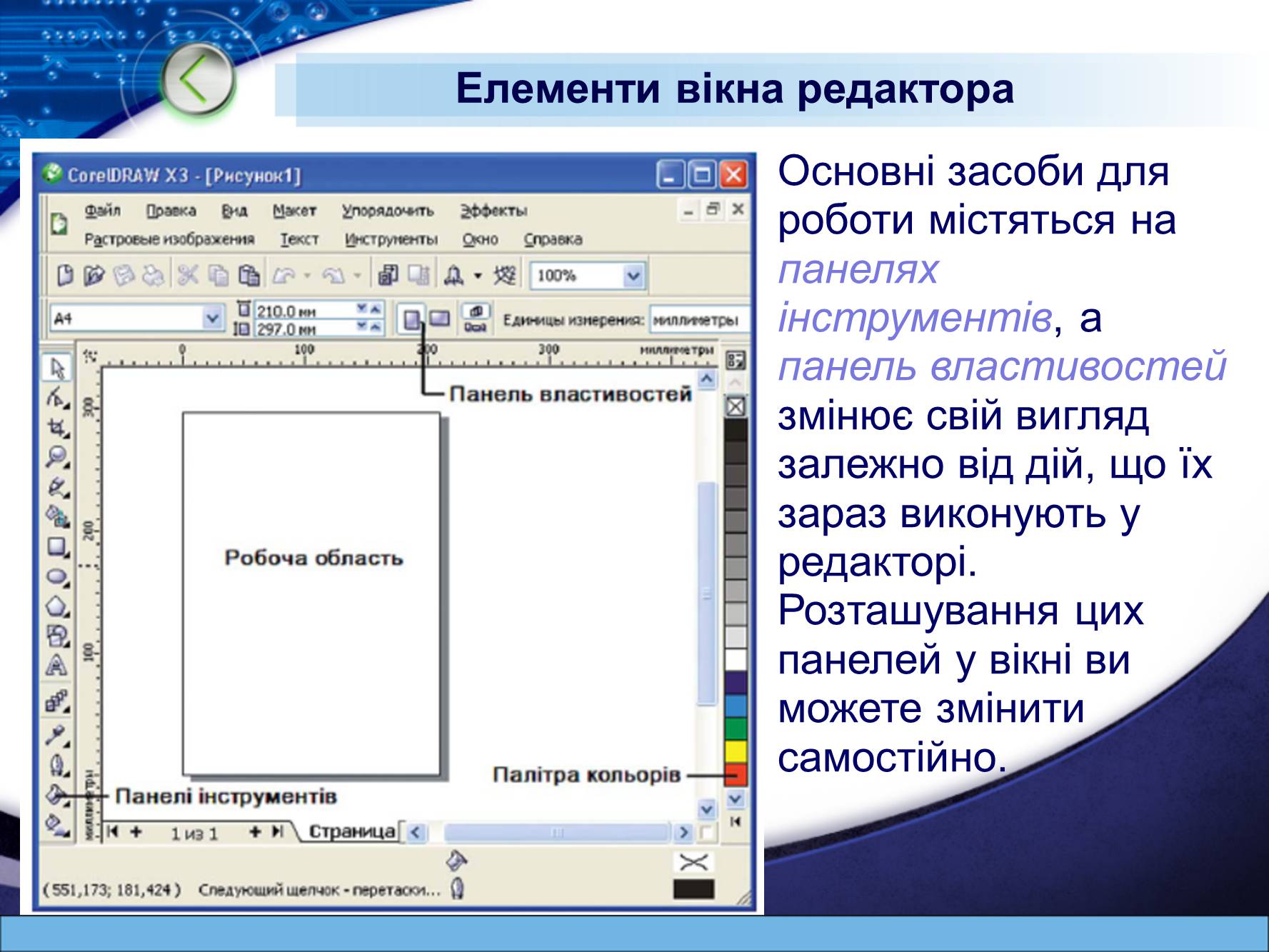Click the Open file toolbar icon
Screen dimensions: 1269x952
[94, 275]
